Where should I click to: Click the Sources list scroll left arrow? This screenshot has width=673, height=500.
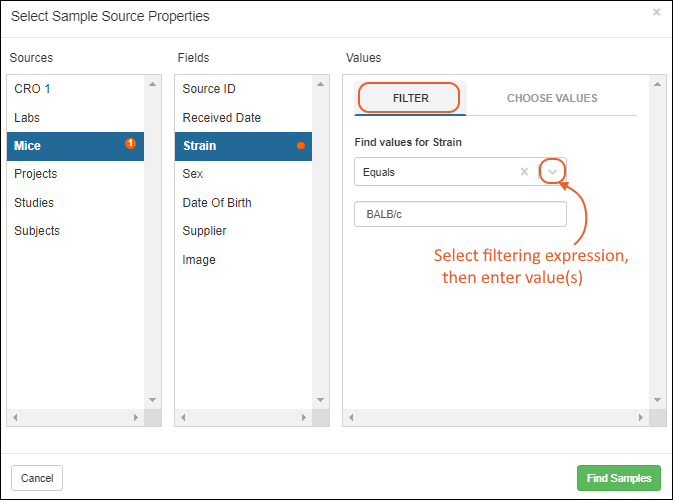pos(15,417)
